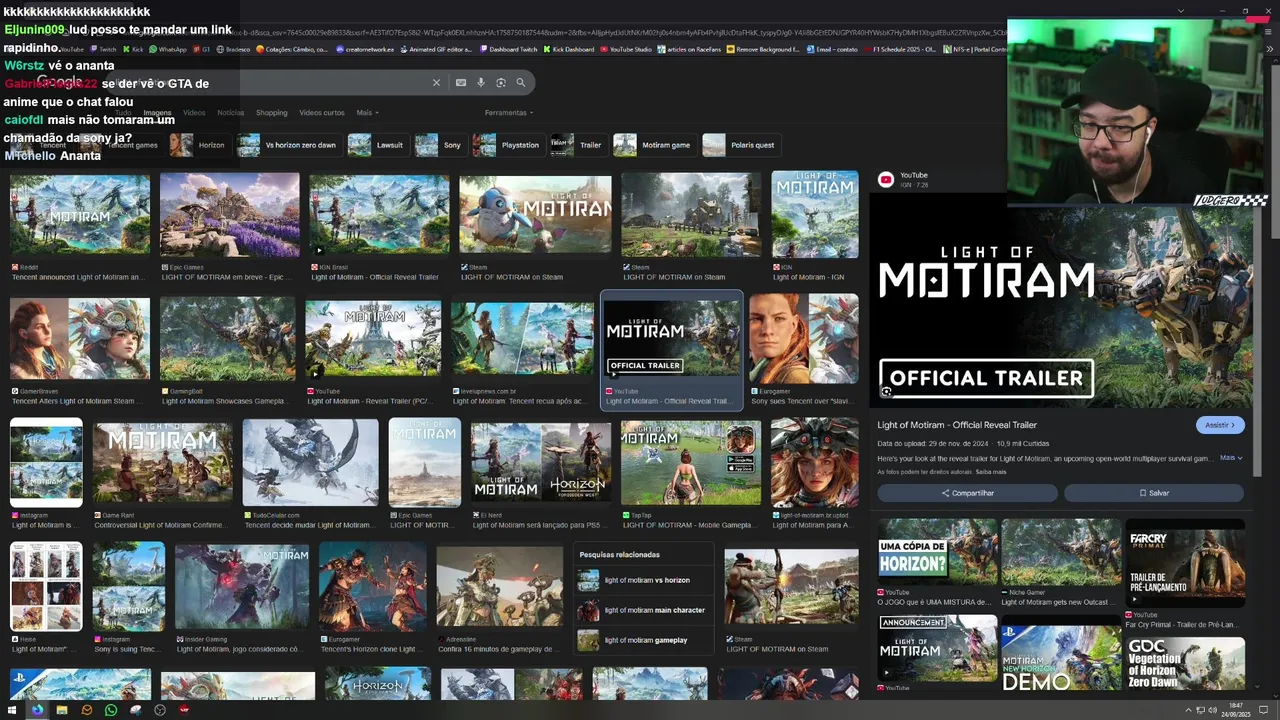
Task: Open the volume icon in system tray
Action: click(1213, 710)
